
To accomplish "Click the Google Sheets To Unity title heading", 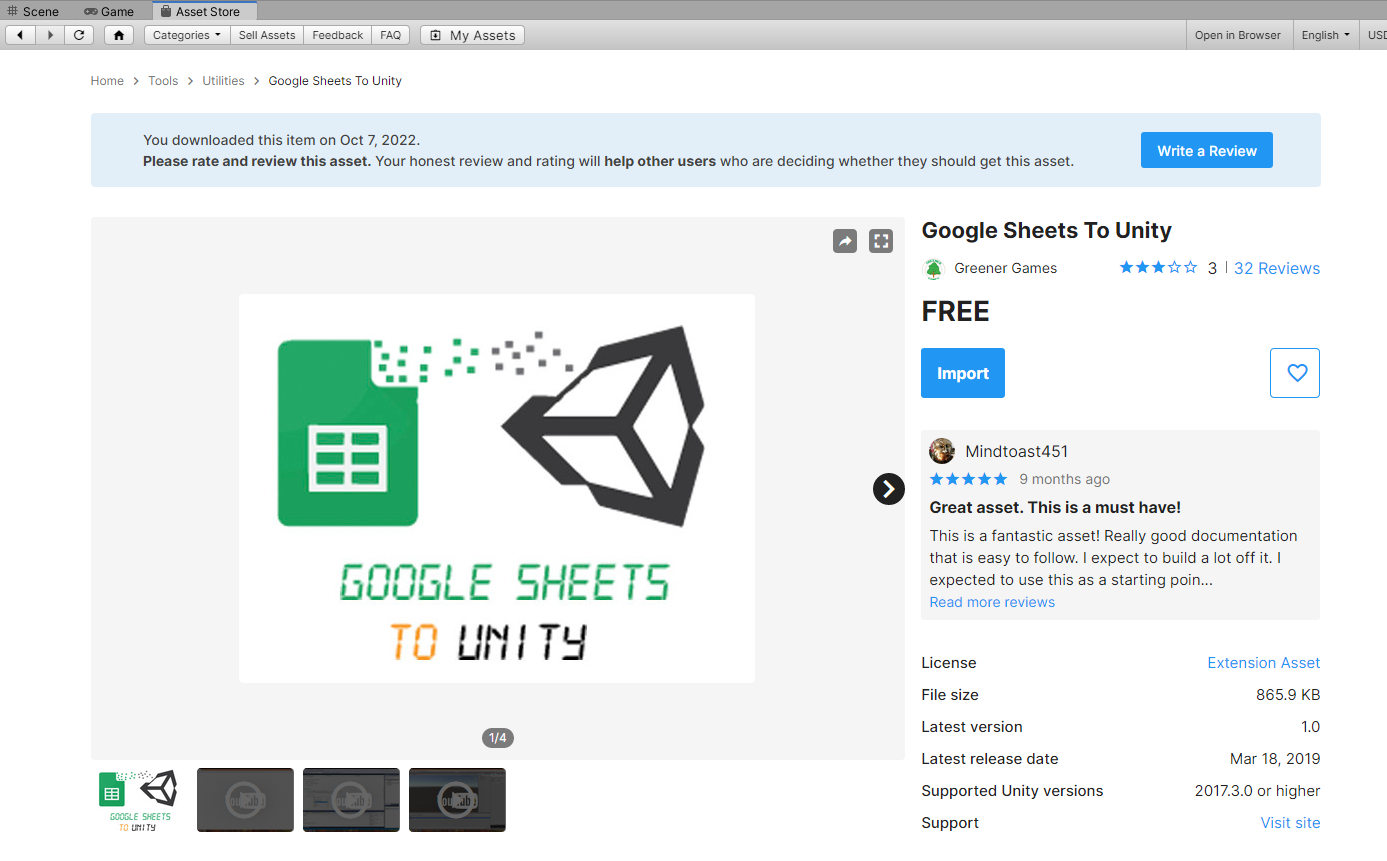I will coord(1046,230).
